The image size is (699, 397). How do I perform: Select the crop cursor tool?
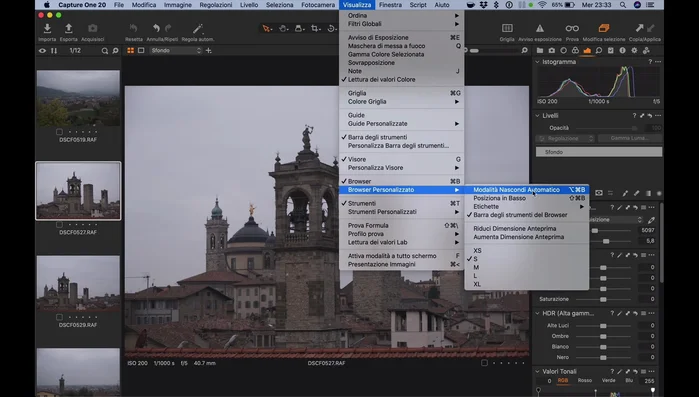(x=316, y=29)
